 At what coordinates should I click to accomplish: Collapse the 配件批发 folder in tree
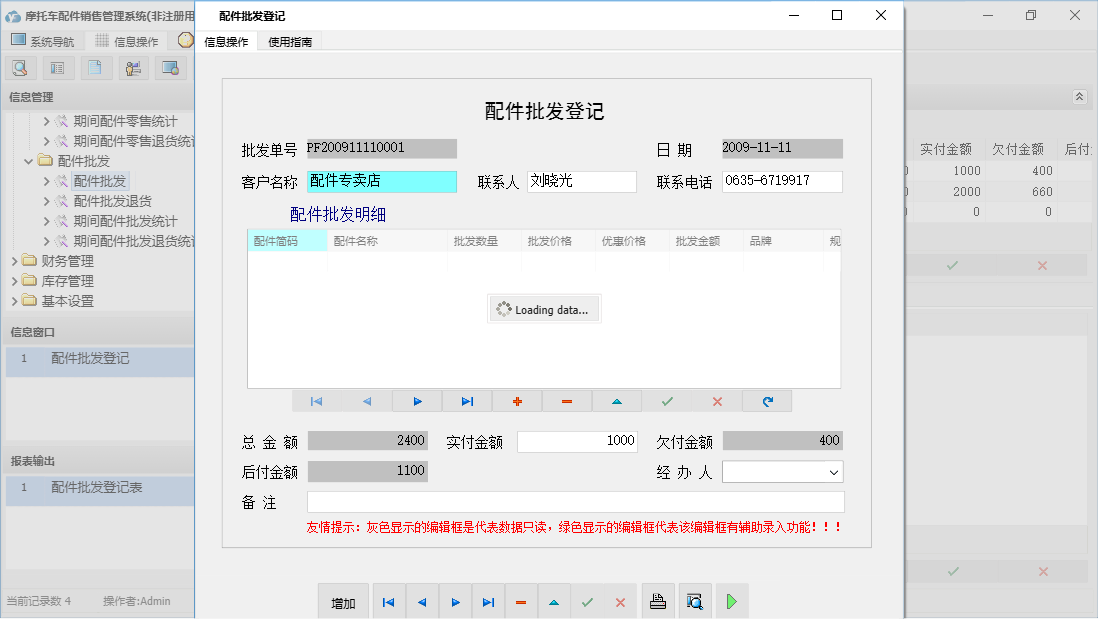tap(28, 160)
